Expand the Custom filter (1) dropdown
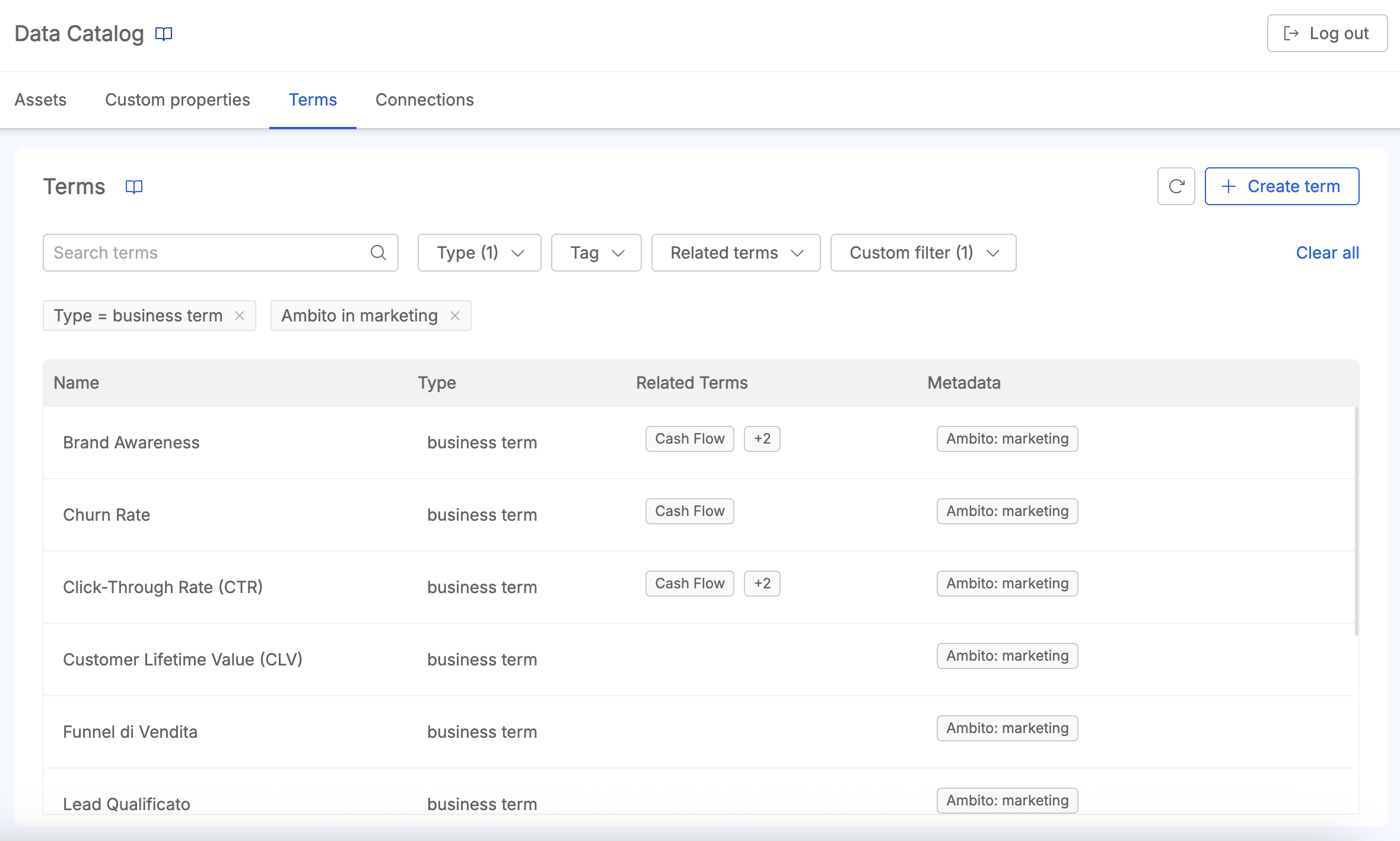This screenshot has width=1400, height=841. 923,253
